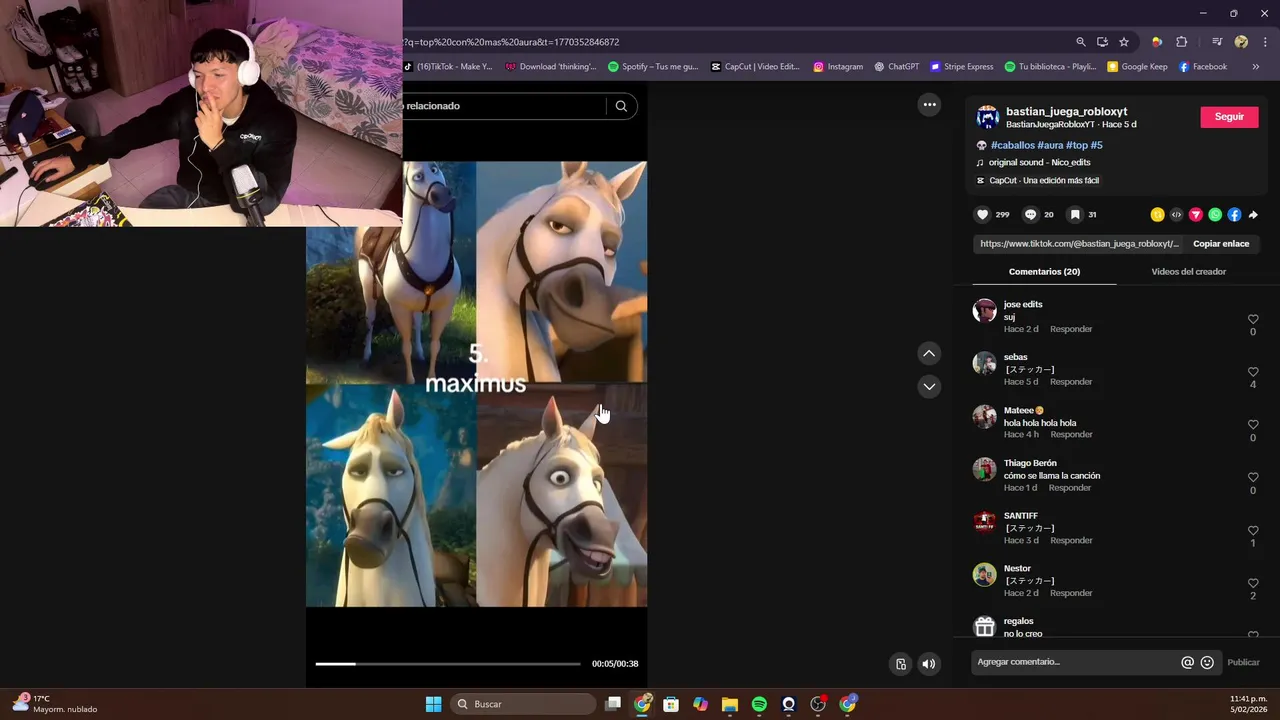This screenshot has width=1280, height=720.
Task: Open emoji picker in comment box
Action: click(1207, 662)
